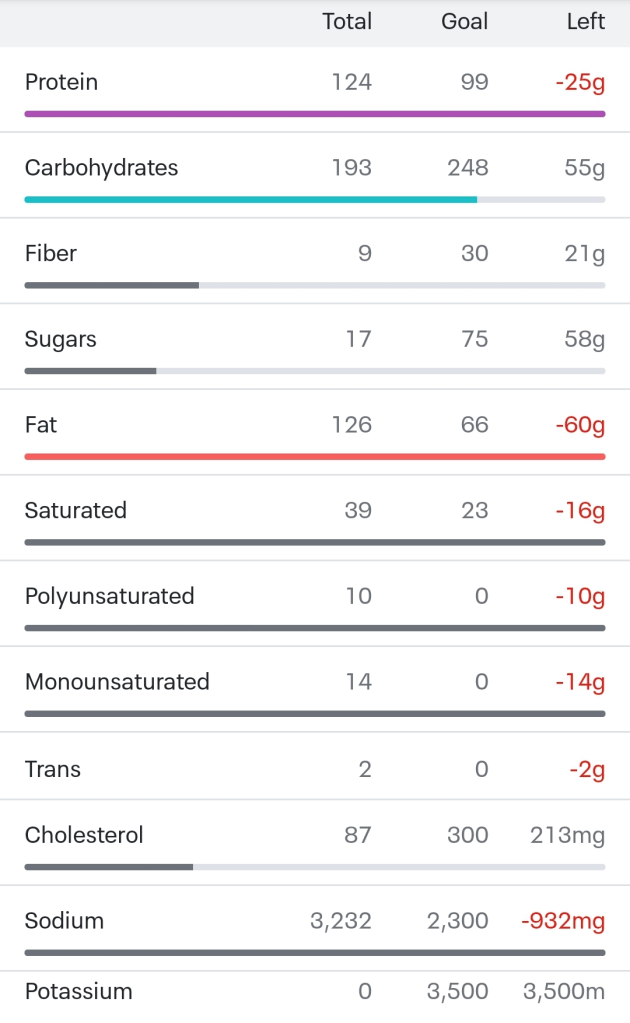630x1023 pixels.
Task: Tap the Trans fat label
Action: [x=52, y=770]
